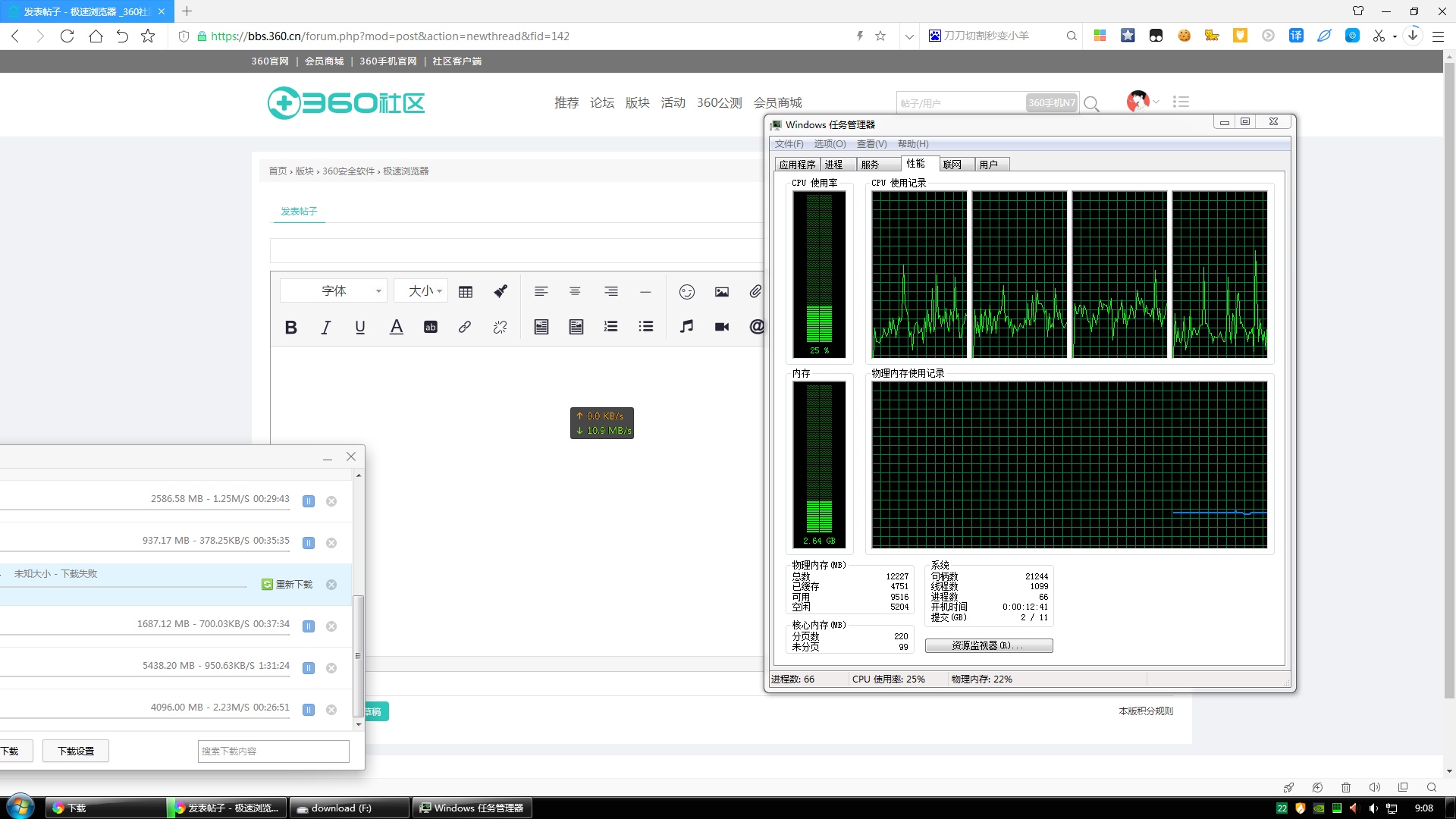This screenshot has height=819, width=1456.
Task: Switch to download (F:) taskbar item
Action: pyautogui.click(x=350, y=808)
